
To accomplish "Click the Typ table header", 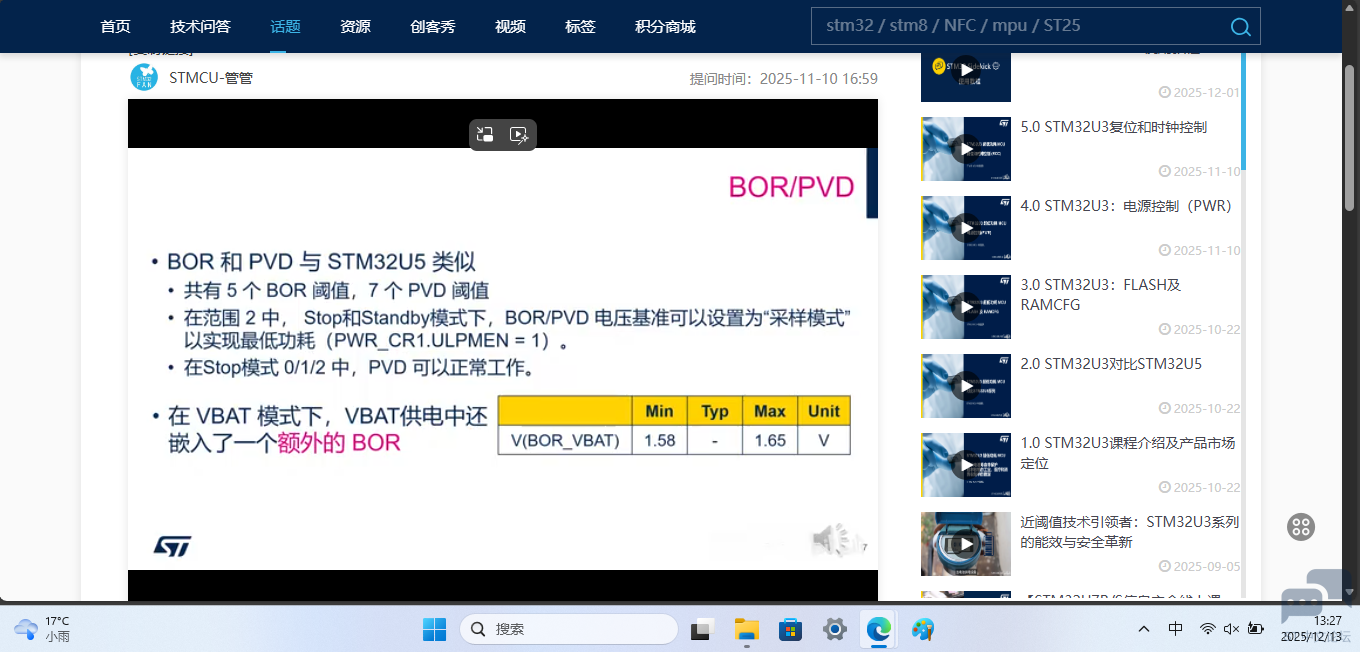I will click(x=715, y=411).
